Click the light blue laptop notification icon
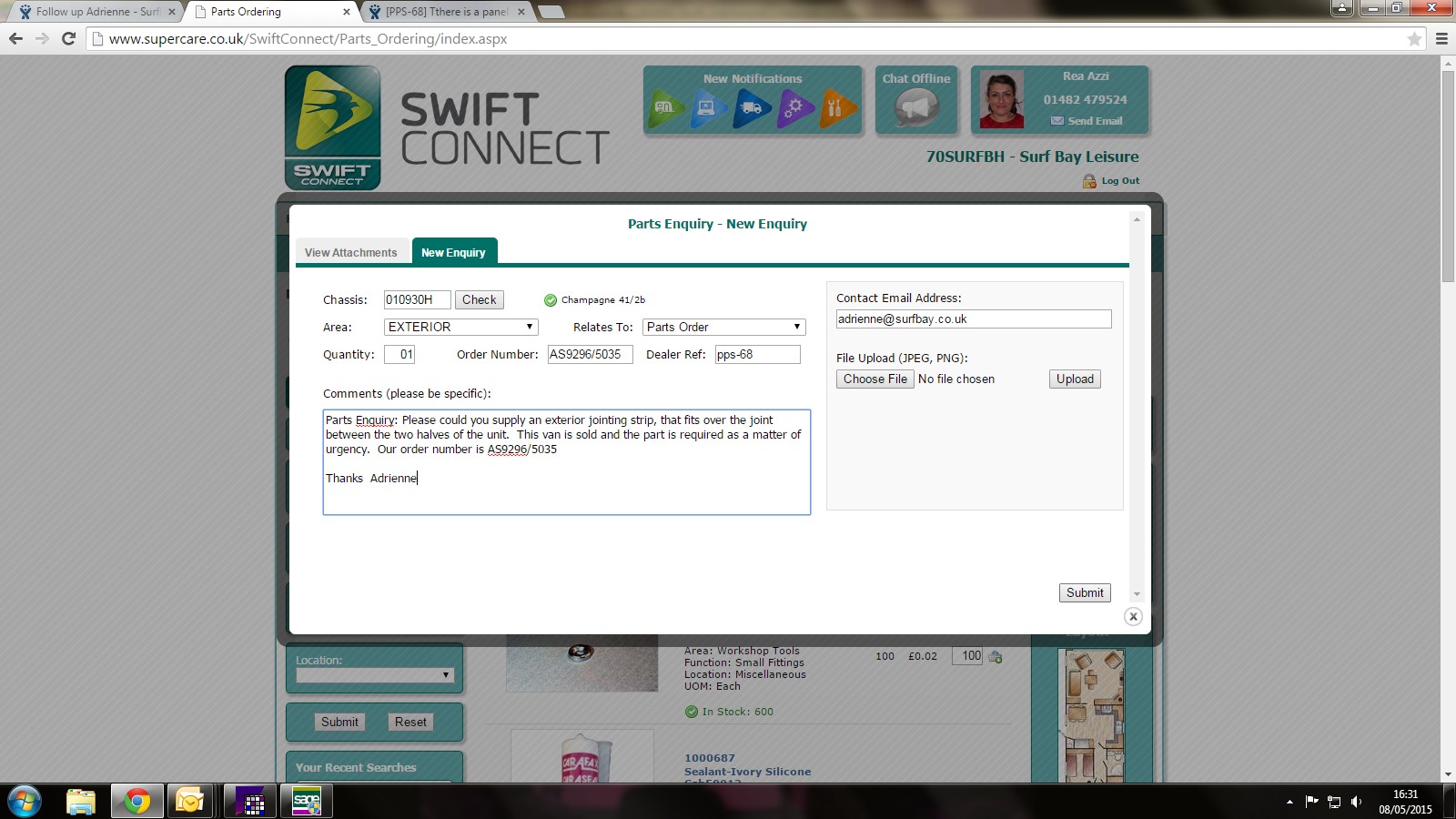Image resolution: width=1456 pixels, height=819 pixels. (x=709, y=108)
